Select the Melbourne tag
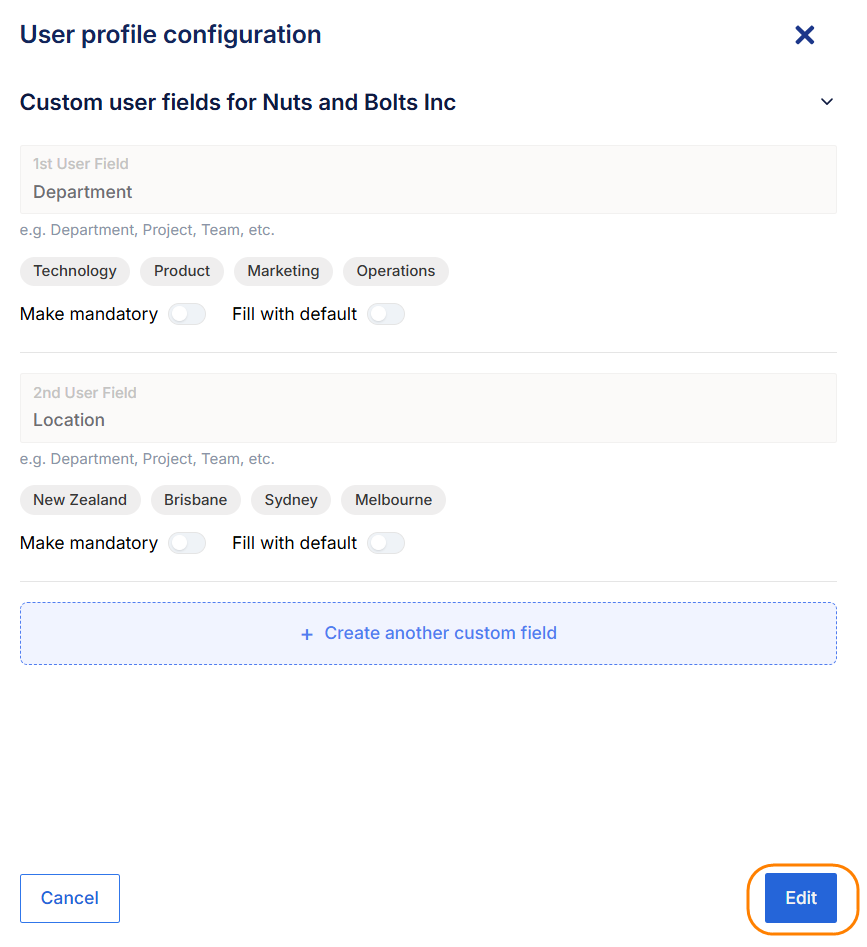Viewport: 867px width, 947px height. pyautogui.click(x=394, y=500)
